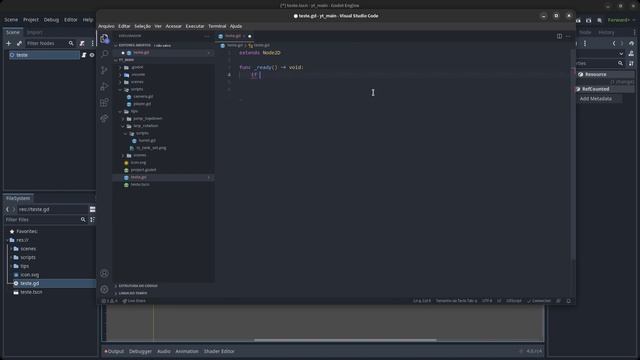Open the Executar menu in VS Code
Viewport: 640px width, 360px height.
195,26
